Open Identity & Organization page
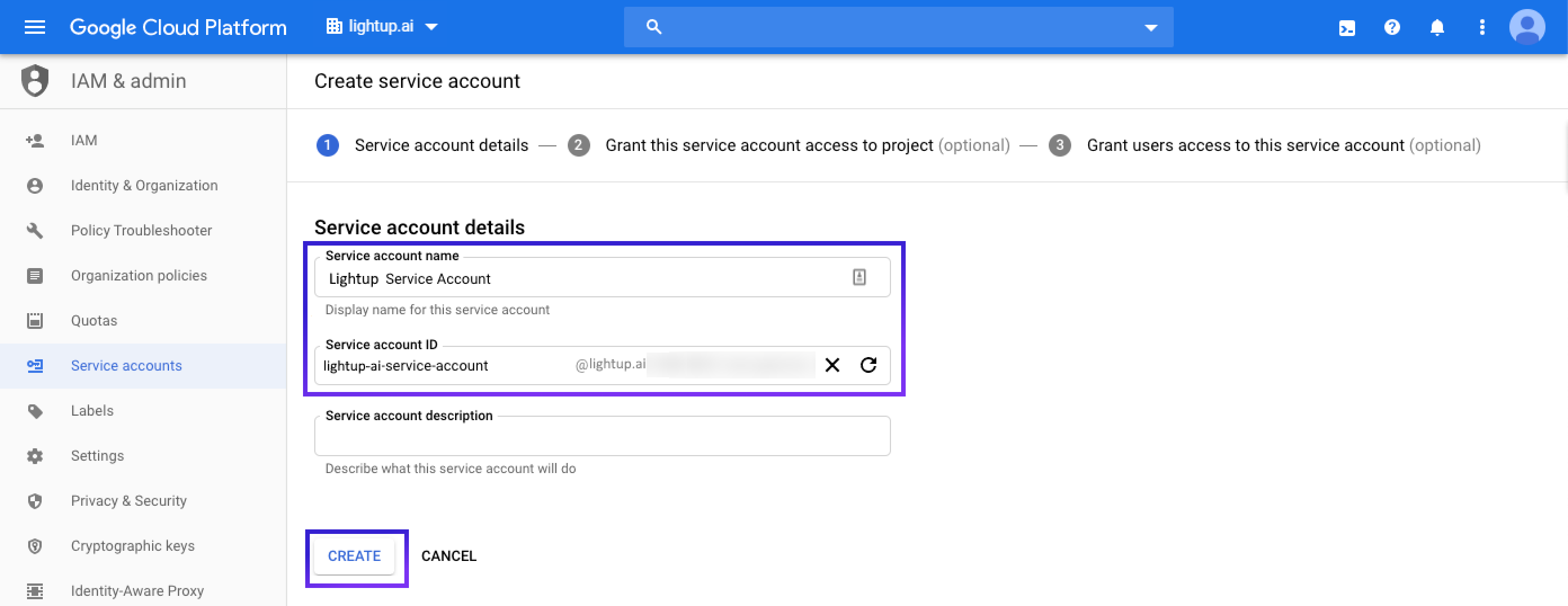The image size is (1568, 606). [143, 185]
